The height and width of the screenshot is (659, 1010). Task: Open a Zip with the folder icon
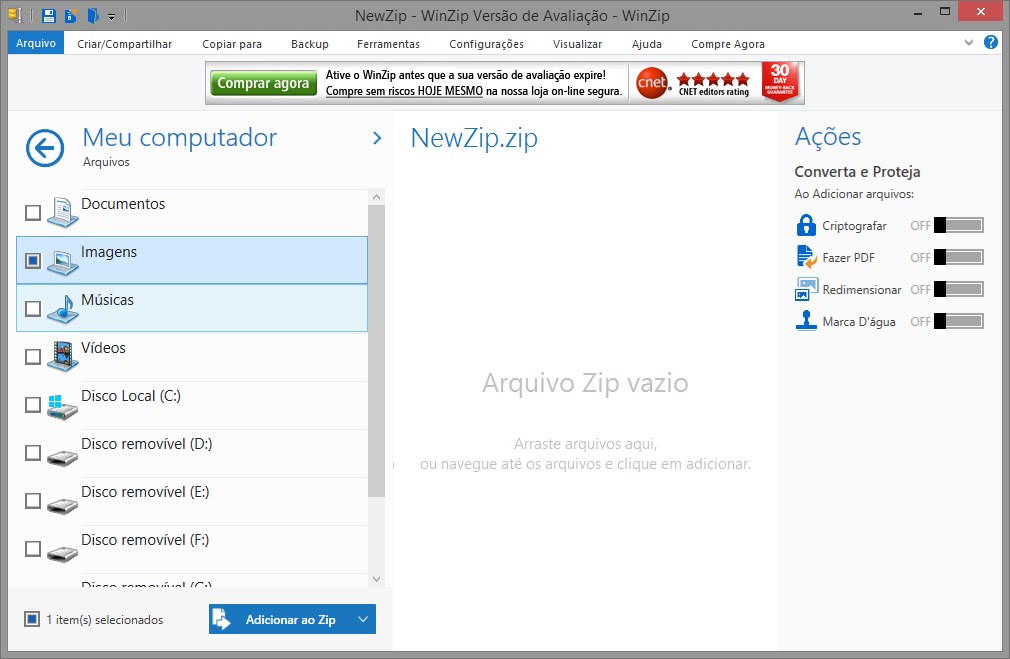point(93,15)
